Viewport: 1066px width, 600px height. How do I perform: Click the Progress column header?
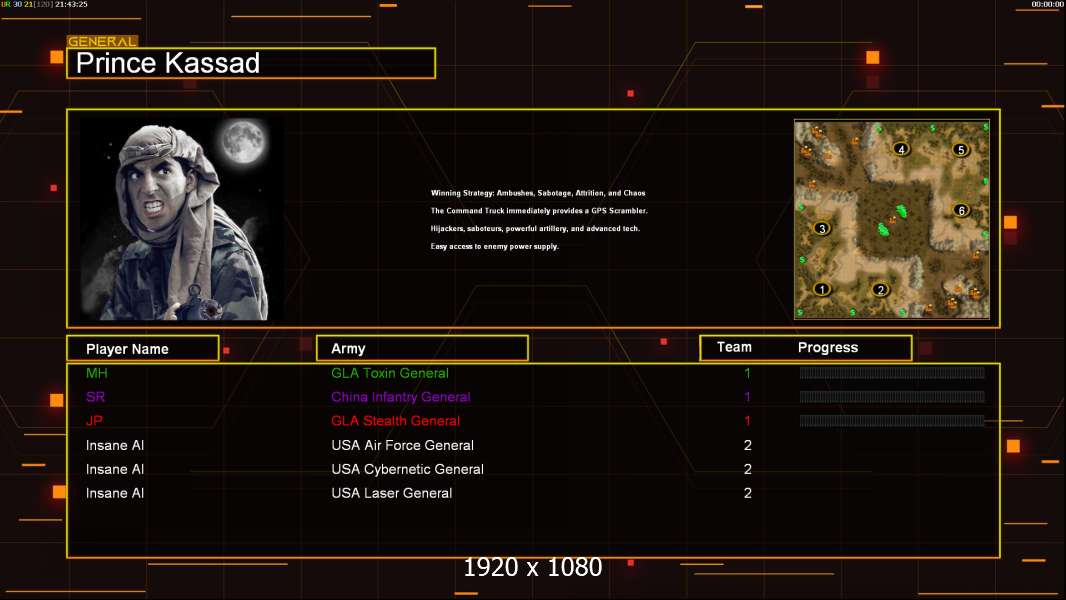(x=827, y=347)
